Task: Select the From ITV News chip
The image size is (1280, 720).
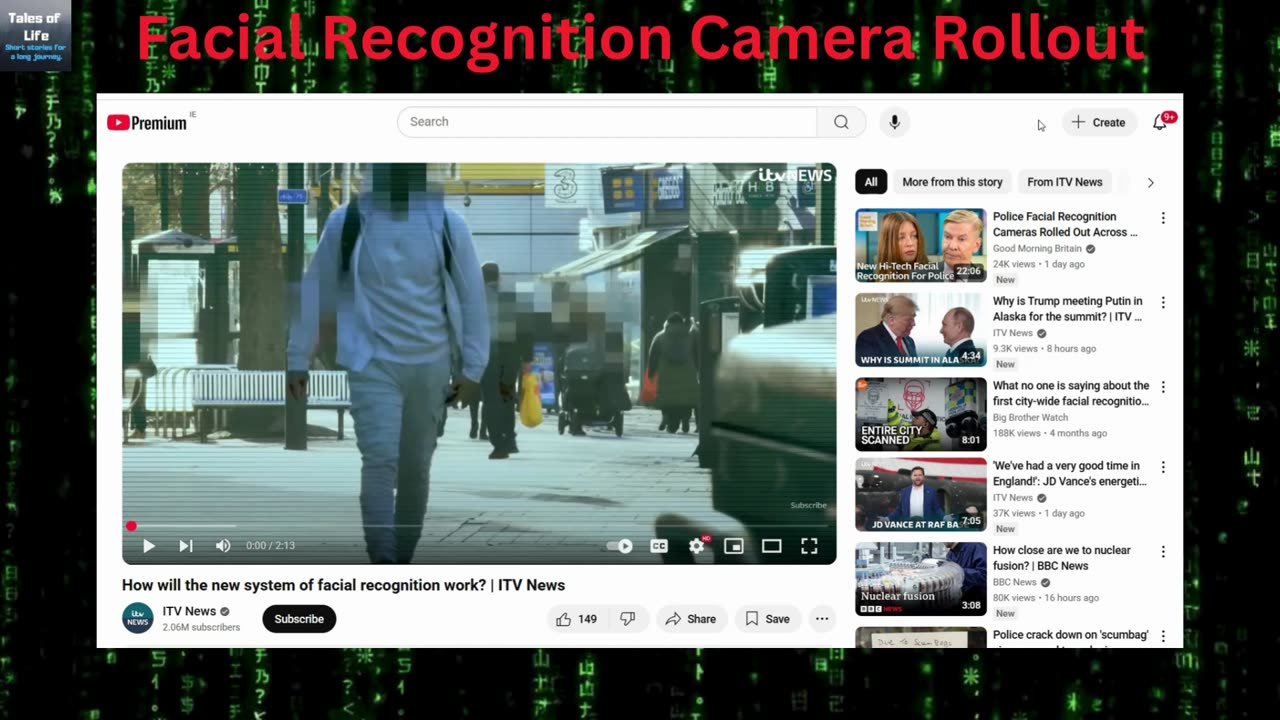Action: [1065, 182]
